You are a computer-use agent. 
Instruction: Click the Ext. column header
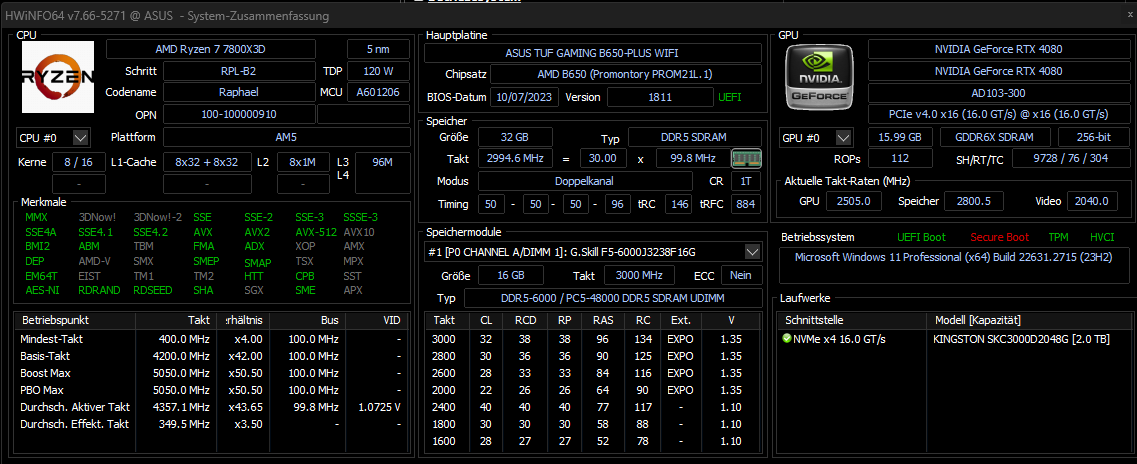pyautogui.click(x=680, y=320)
